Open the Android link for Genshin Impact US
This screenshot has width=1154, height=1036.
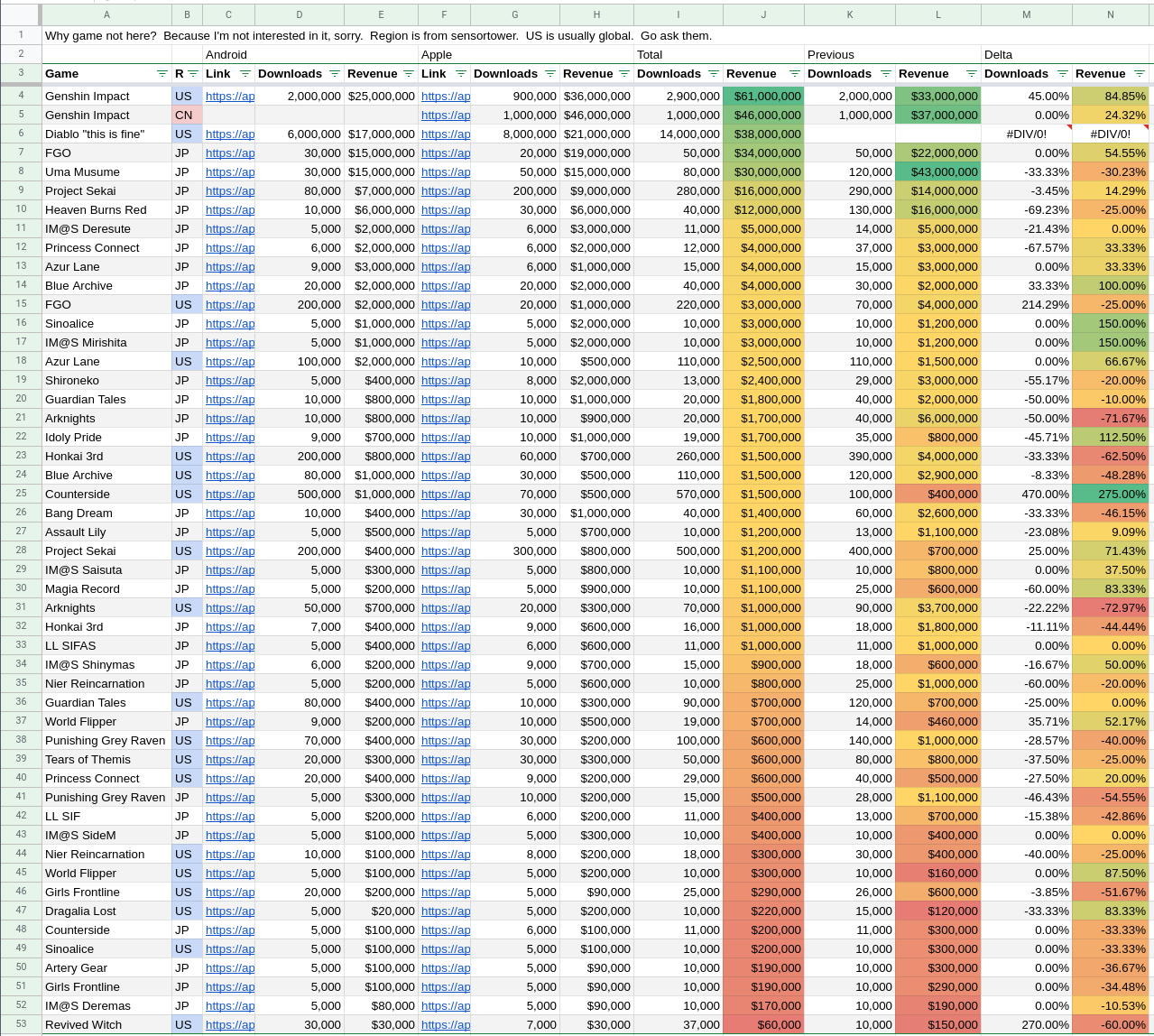tap(230, 97)
